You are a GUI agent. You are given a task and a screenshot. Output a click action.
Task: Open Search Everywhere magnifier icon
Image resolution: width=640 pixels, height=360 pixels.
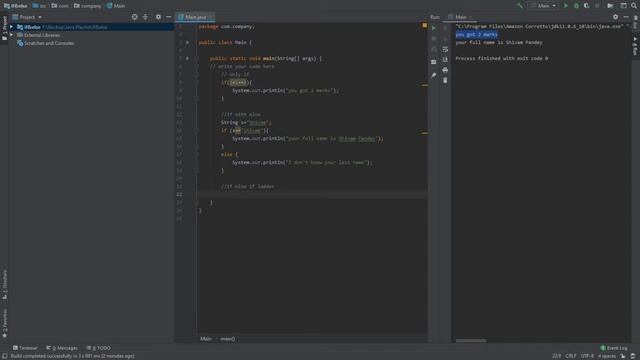[634, 6]
